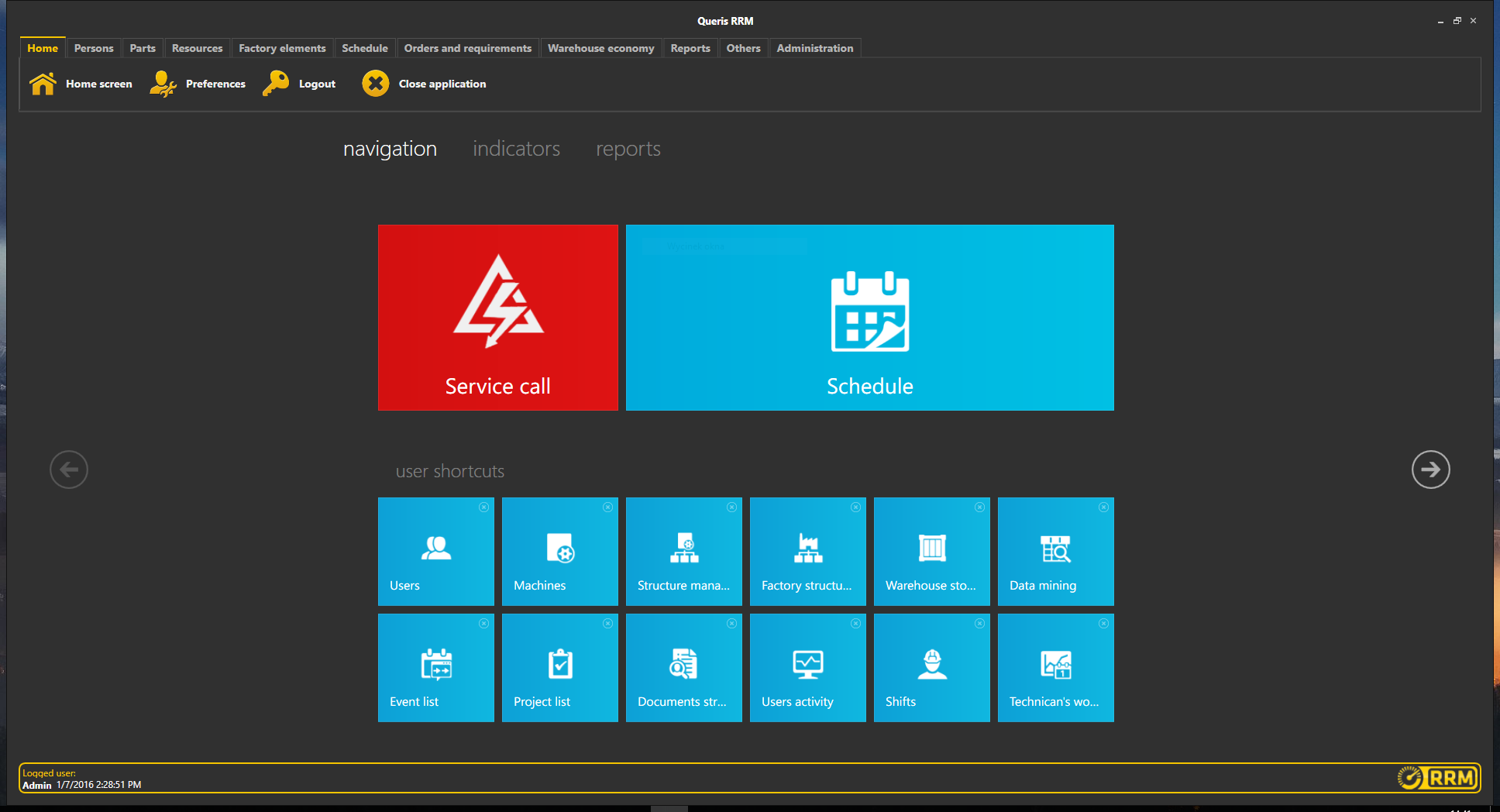This screenshot has width=1500, height=812.
Task: Open the red Service call tile
Action: pyautogui.click(x=497, y=318)
